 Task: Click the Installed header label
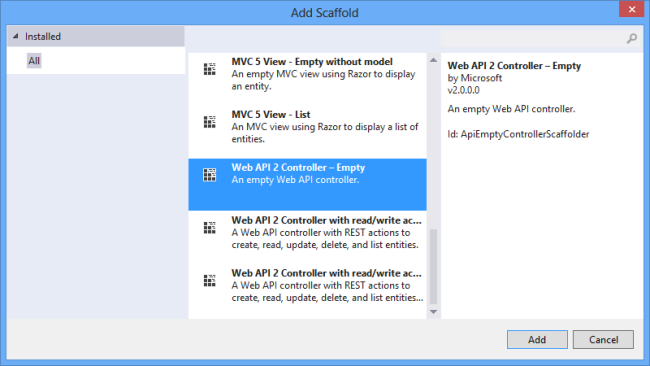click(43, 36)
